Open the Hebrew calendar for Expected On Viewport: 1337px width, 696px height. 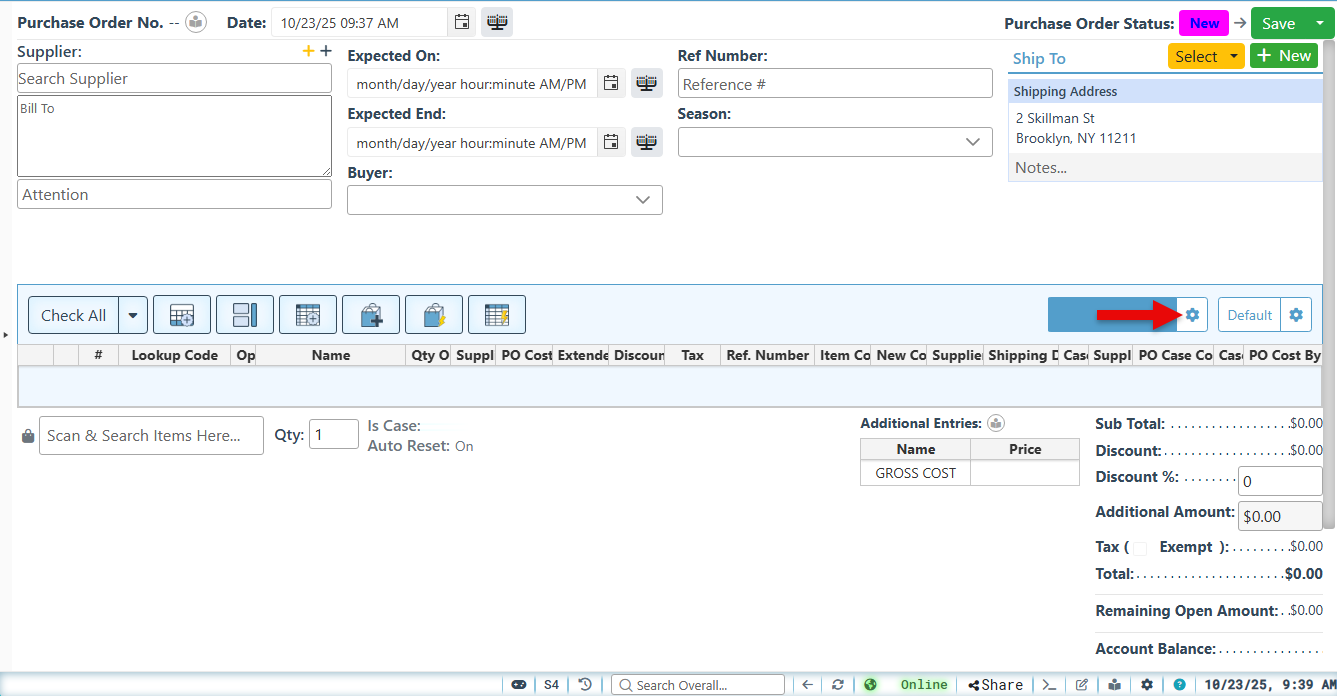point(647,84)
